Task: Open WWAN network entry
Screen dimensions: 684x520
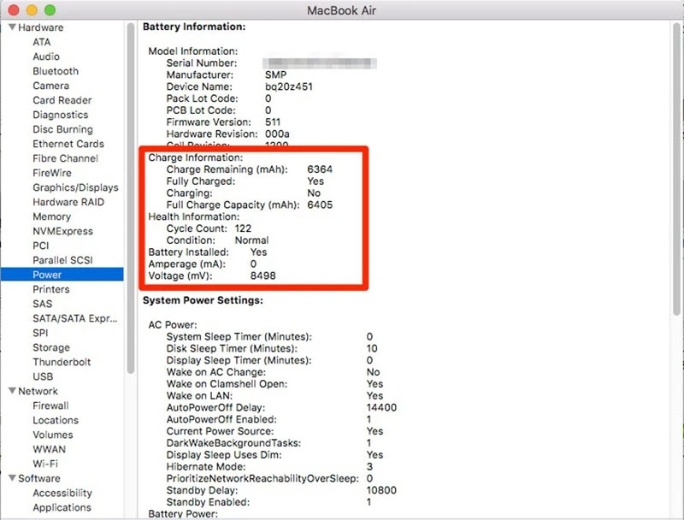Action: [49, 449]
